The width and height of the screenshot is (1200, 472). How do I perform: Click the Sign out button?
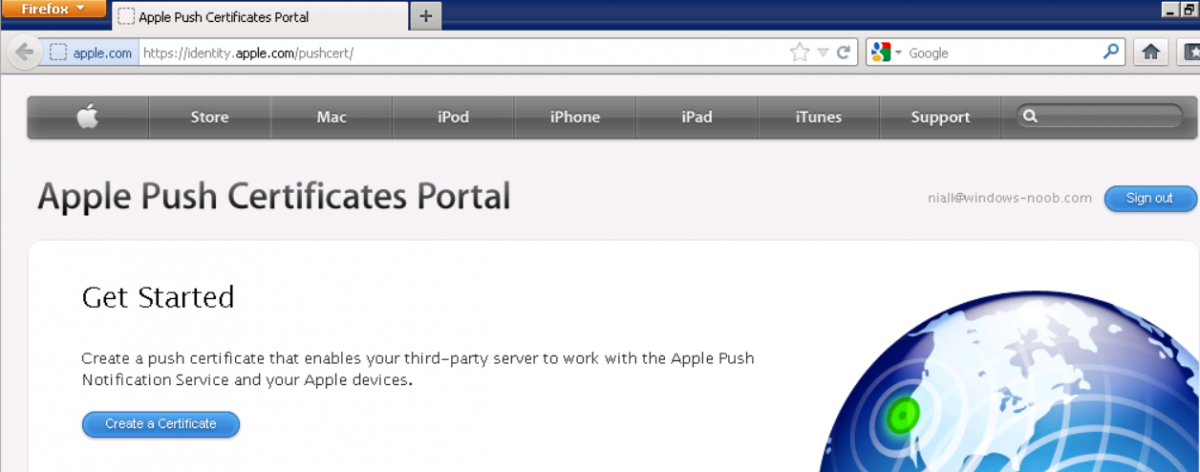pyautogui.click(x=1150, y=198)
